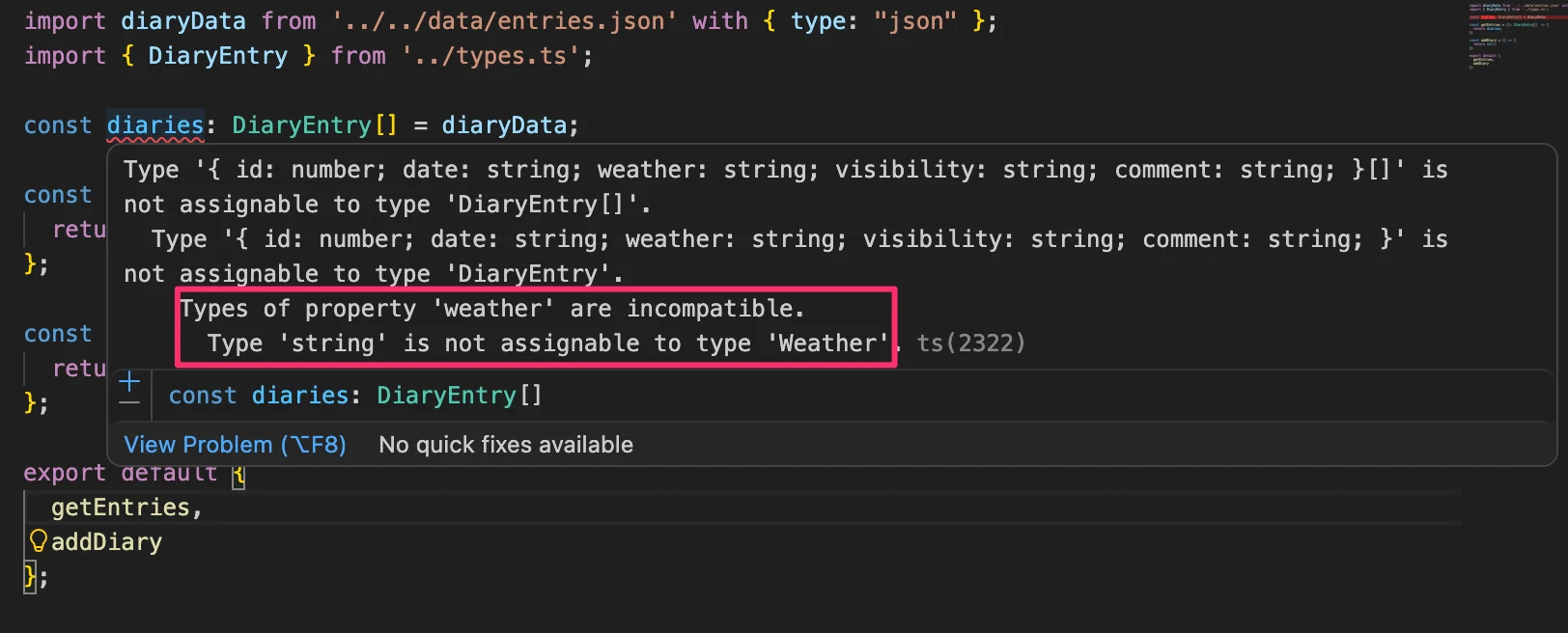Click the 'No quick fixes available' text
The width and height of the screenshot is (1568, 633).
point(506,445)
